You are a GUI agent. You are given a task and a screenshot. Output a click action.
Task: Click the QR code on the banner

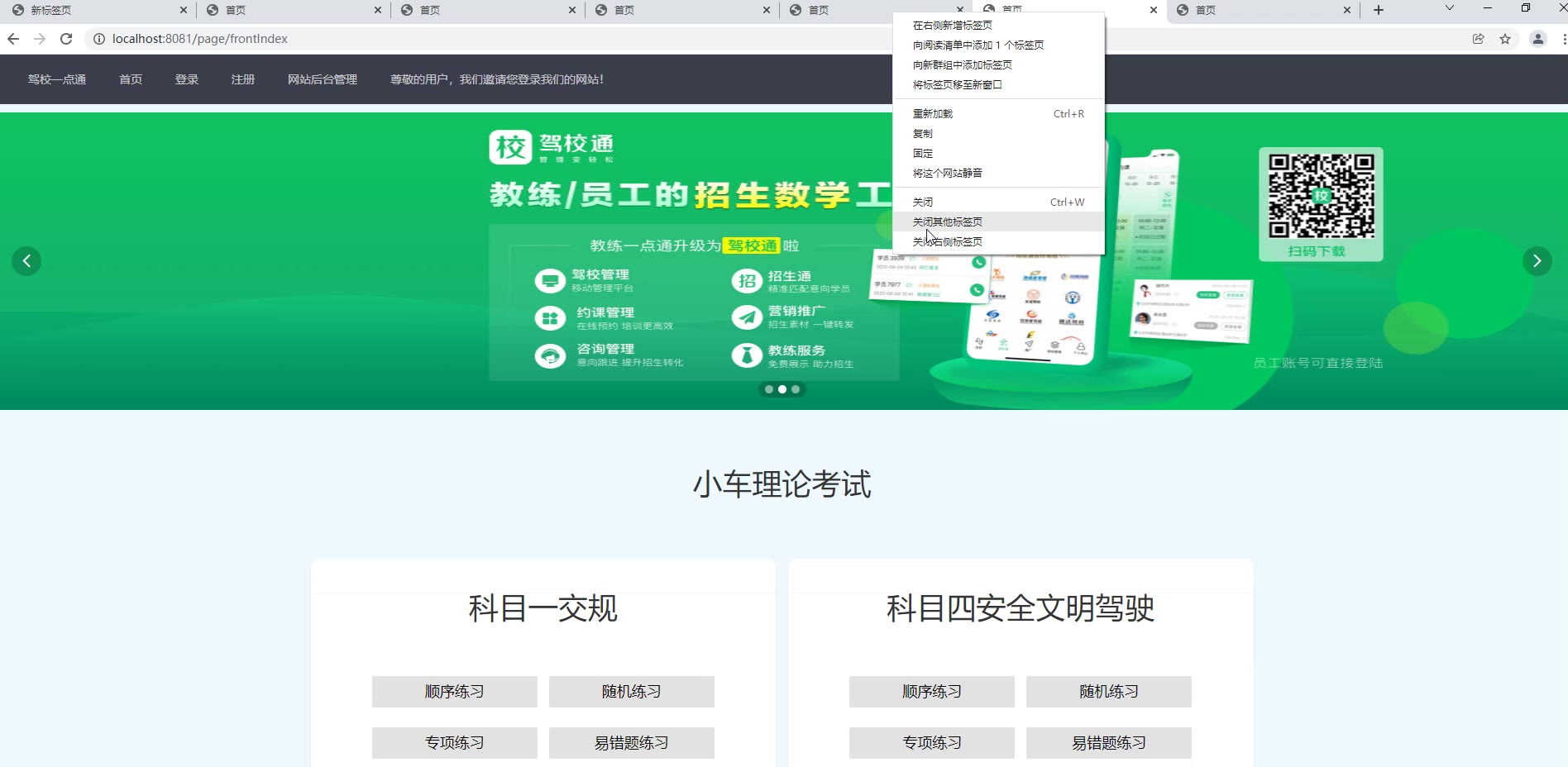pos(1322,196)
